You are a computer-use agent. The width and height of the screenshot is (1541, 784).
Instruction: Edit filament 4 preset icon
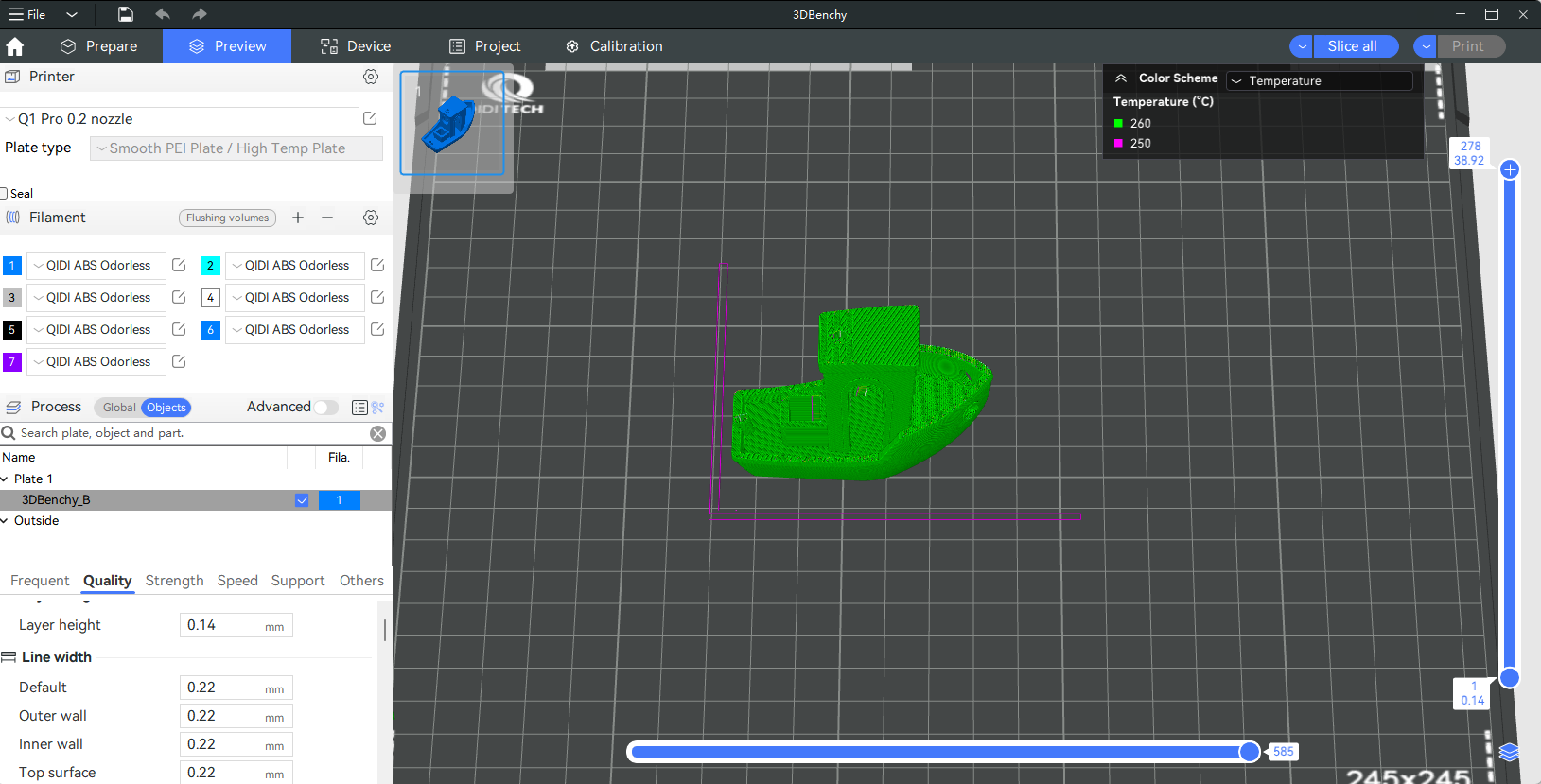(377, 297)
